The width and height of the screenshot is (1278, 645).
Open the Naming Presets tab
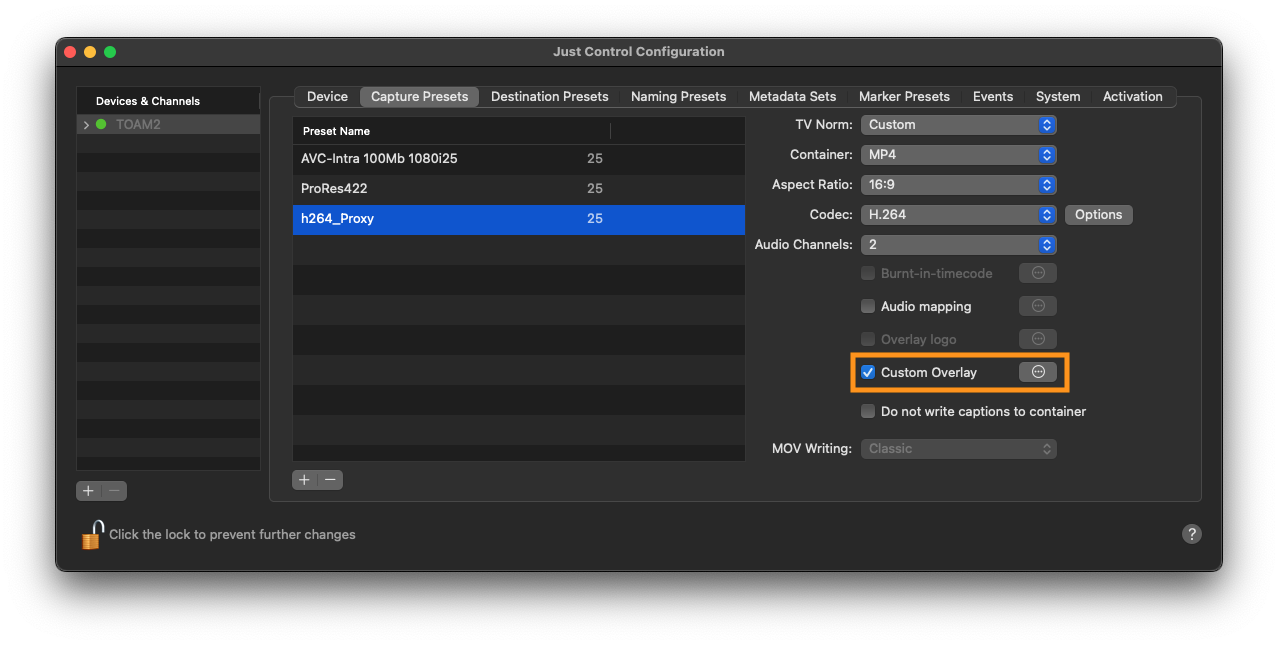pyautogui.click(x=678, y=97)
